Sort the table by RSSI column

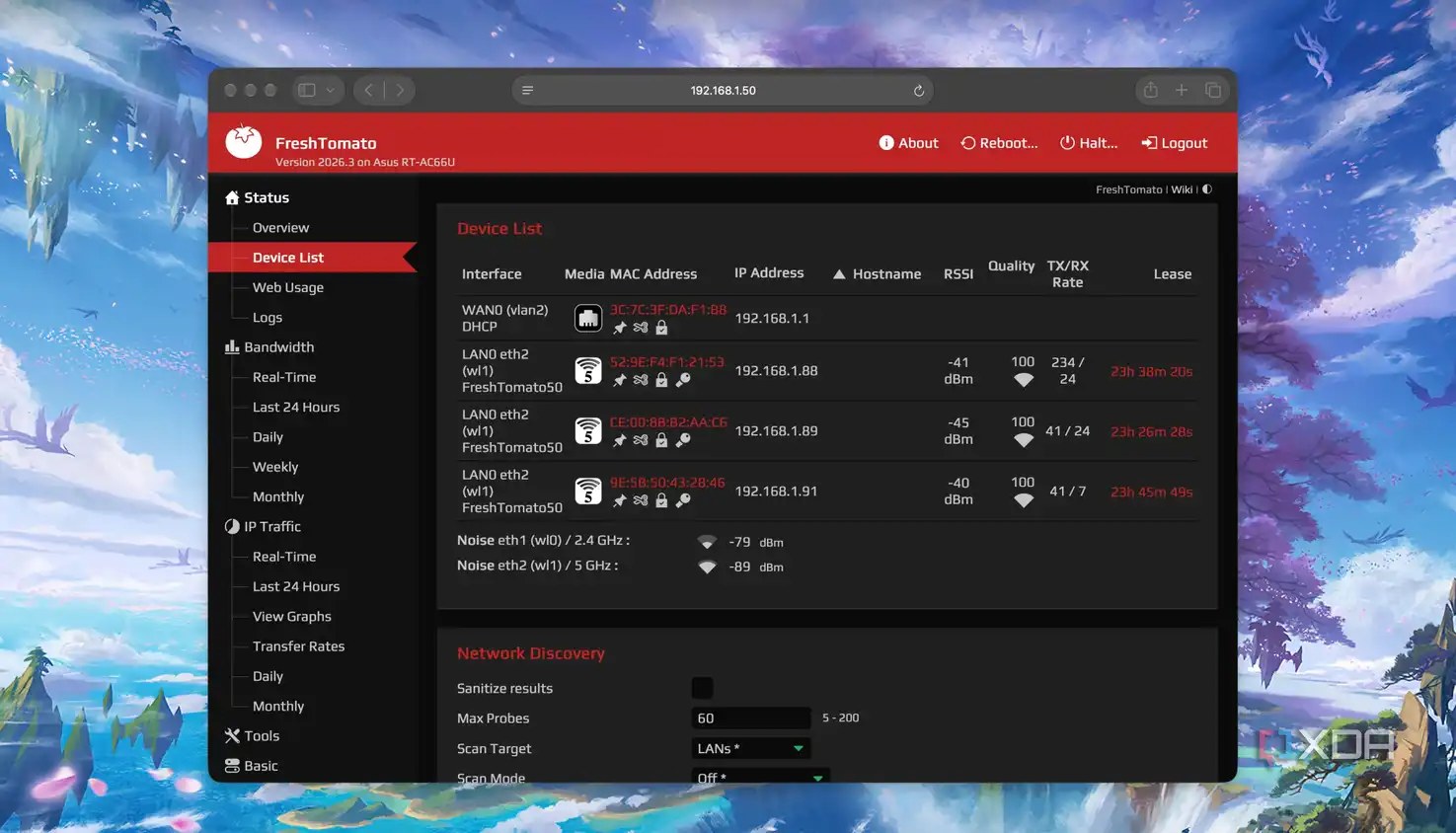tap(958, 274)
